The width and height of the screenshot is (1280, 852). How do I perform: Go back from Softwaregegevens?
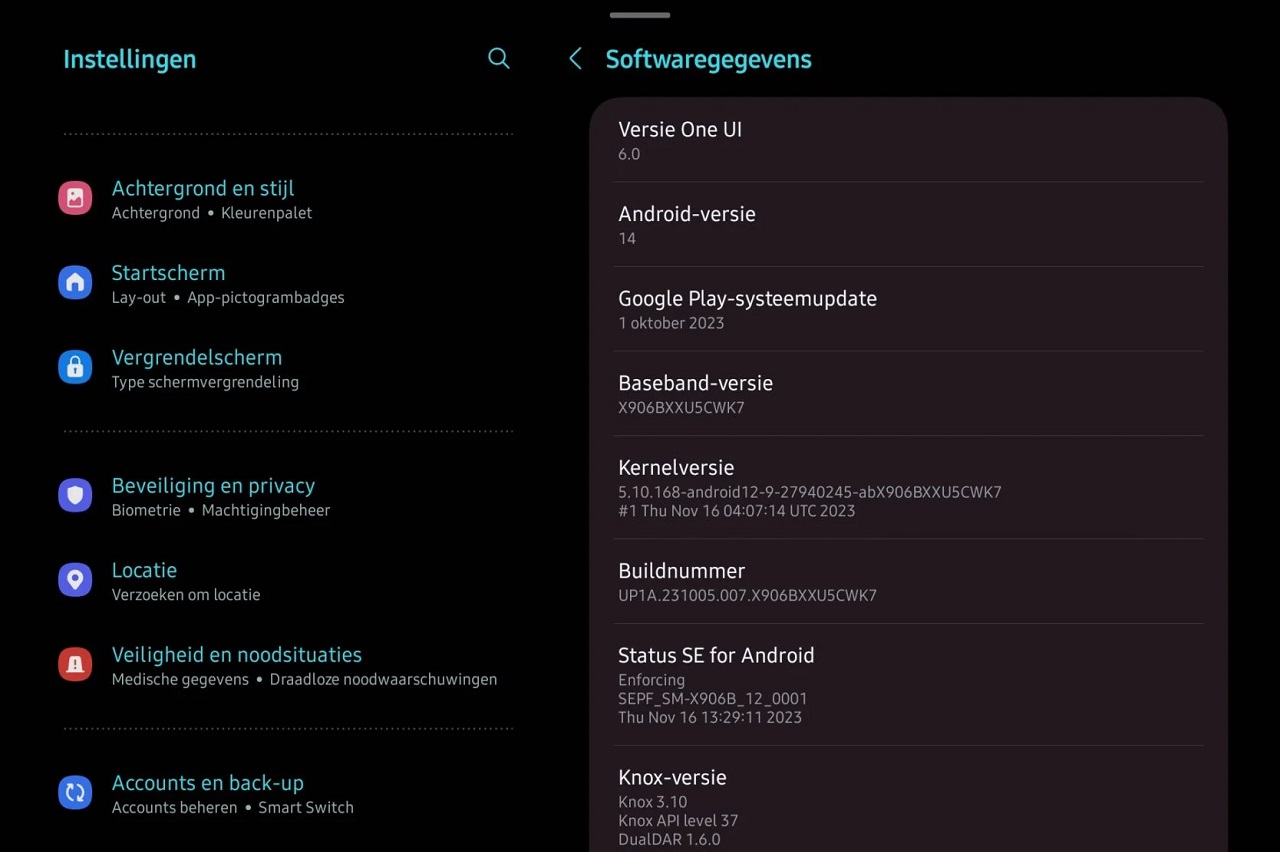575,58
